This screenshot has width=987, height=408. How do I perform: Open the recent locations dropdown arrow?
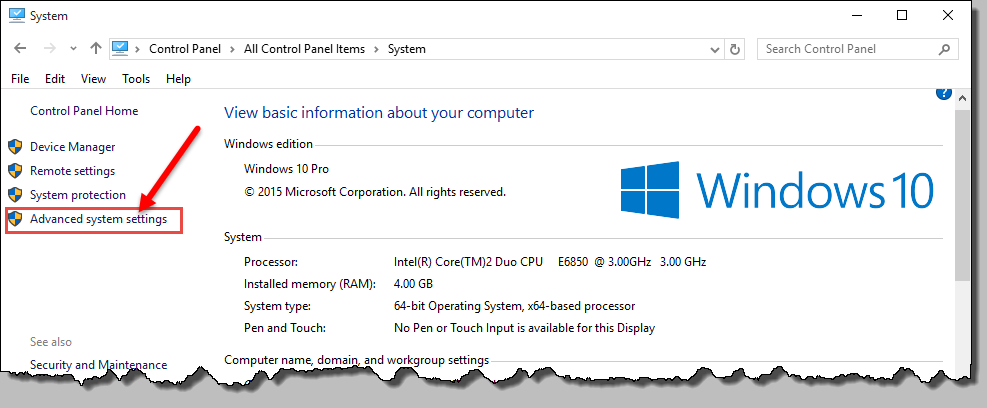(73, 49)
